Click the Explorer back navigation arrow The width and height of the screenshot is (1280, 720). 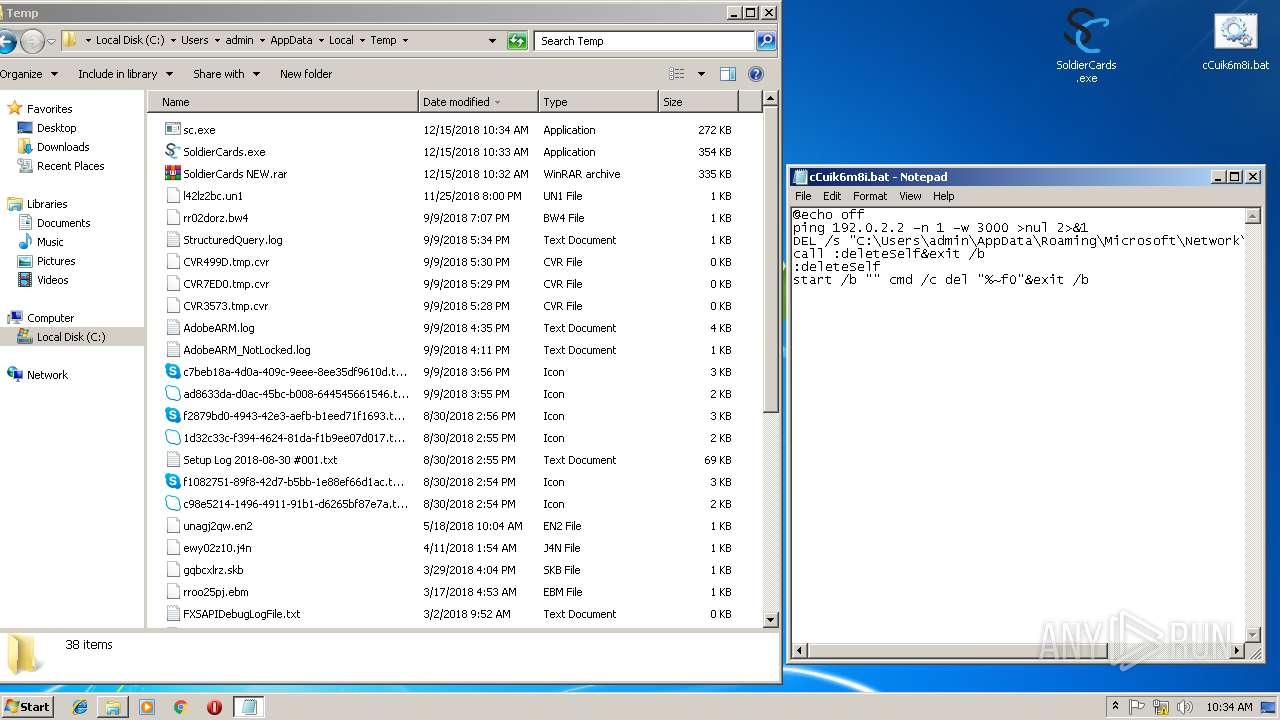coord(6,41)
